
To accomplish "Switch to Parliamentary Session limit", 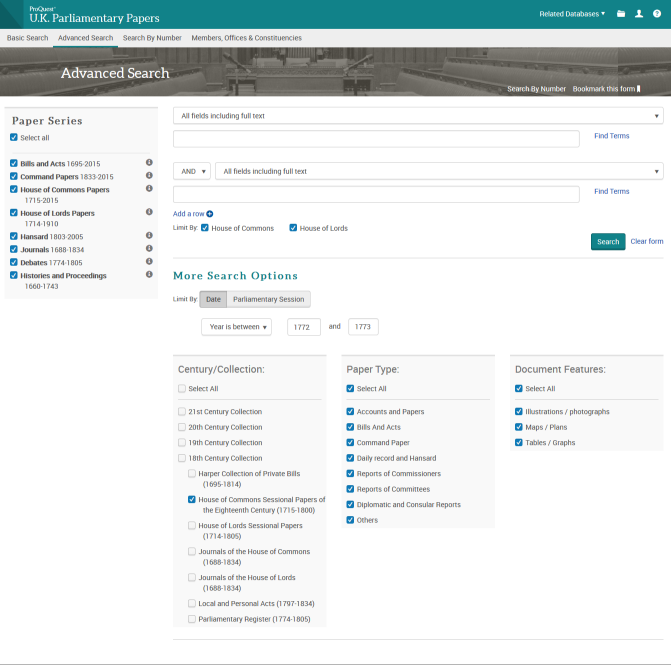I will coord(268,299).
